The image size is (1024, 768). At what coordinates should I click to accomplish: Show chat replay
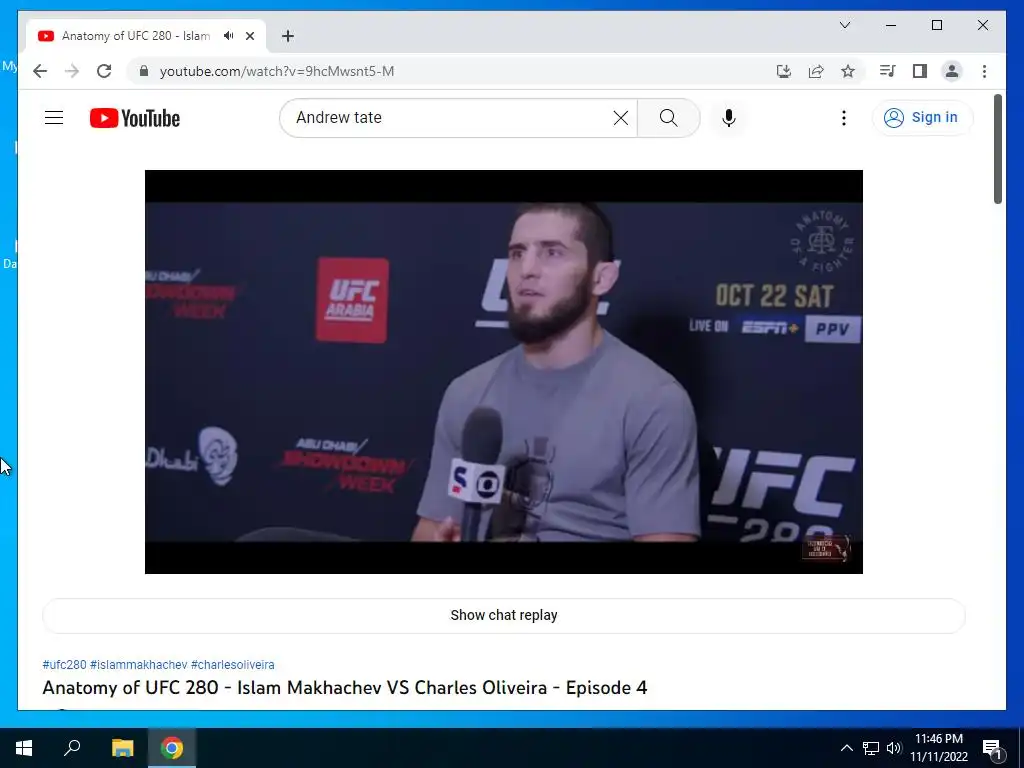[504, 615]
